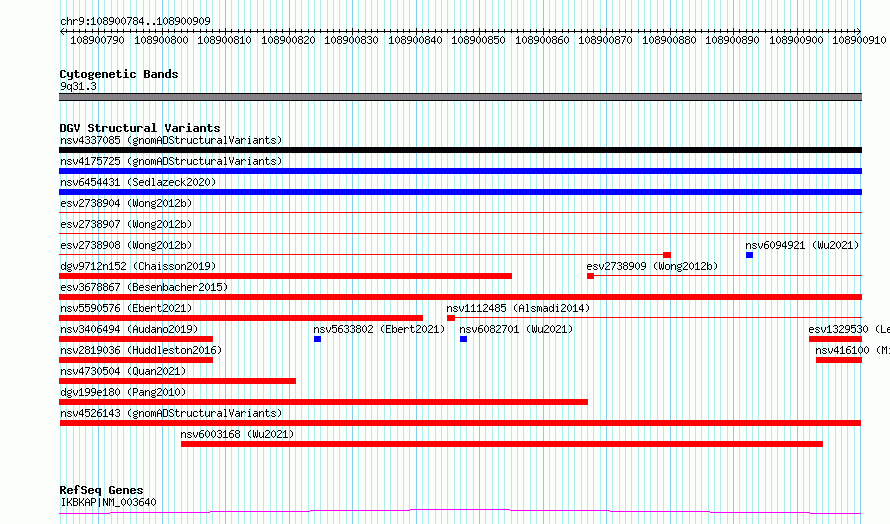This screenshot has height=524, width=890.
Task: Click the IKBKAP|NM_003640 gene label
Action: tap(108, 502)
